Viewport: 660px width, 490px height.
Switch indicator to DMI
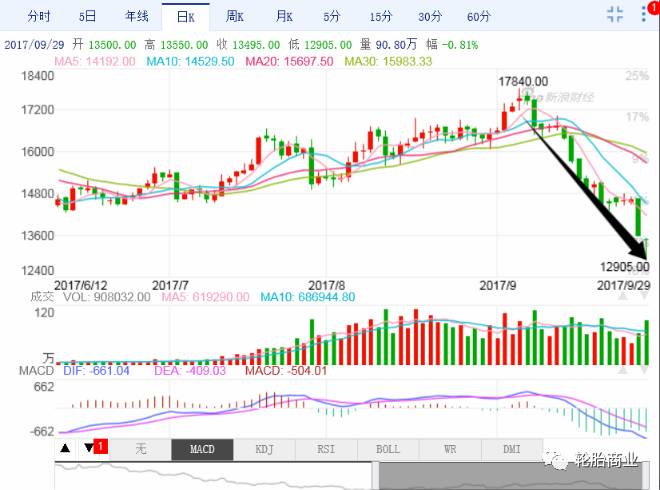[x=512, y=449]
